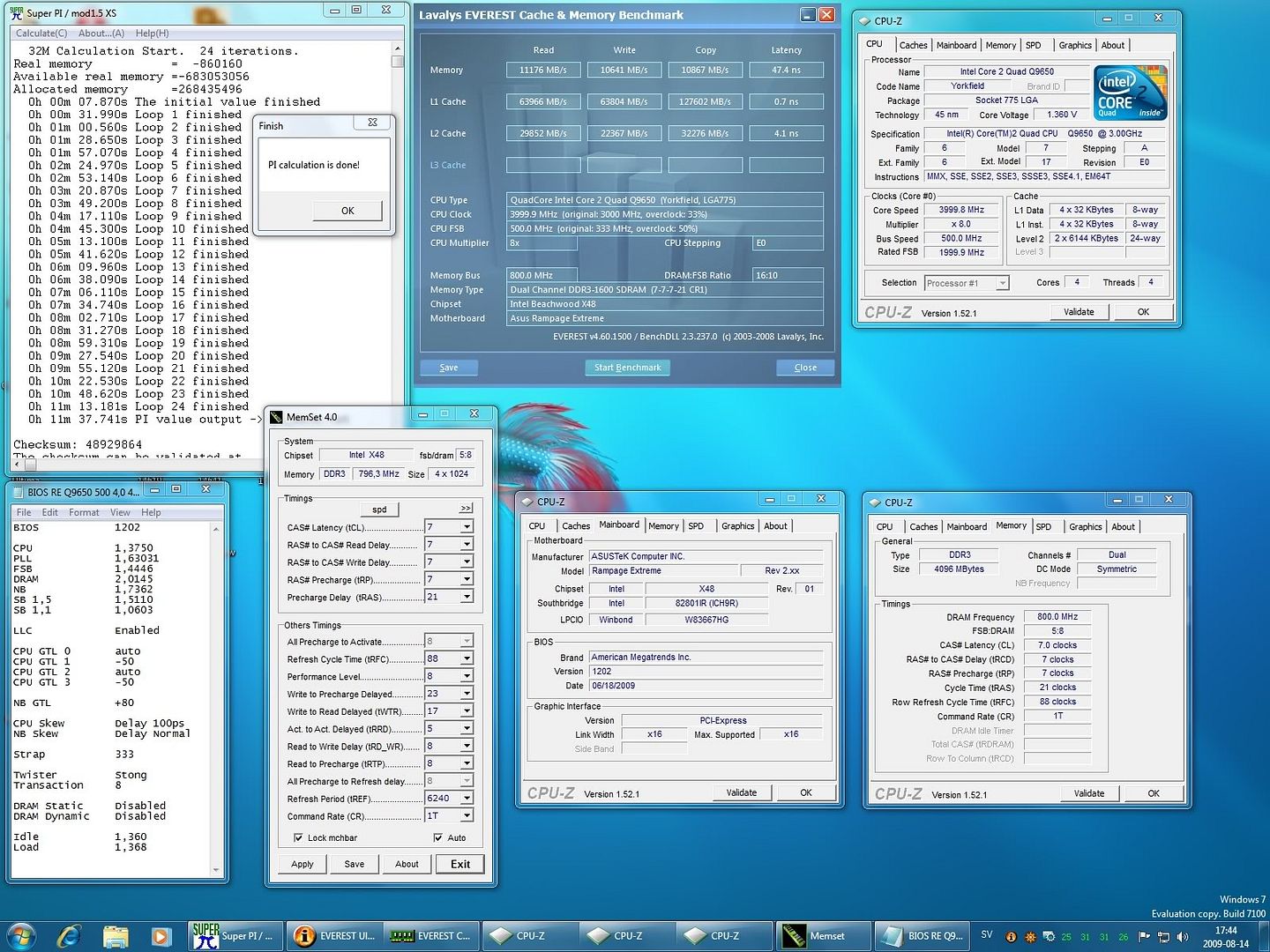Switch to SPD tab in CPU-Z Mainboard window

pos(696,526)
